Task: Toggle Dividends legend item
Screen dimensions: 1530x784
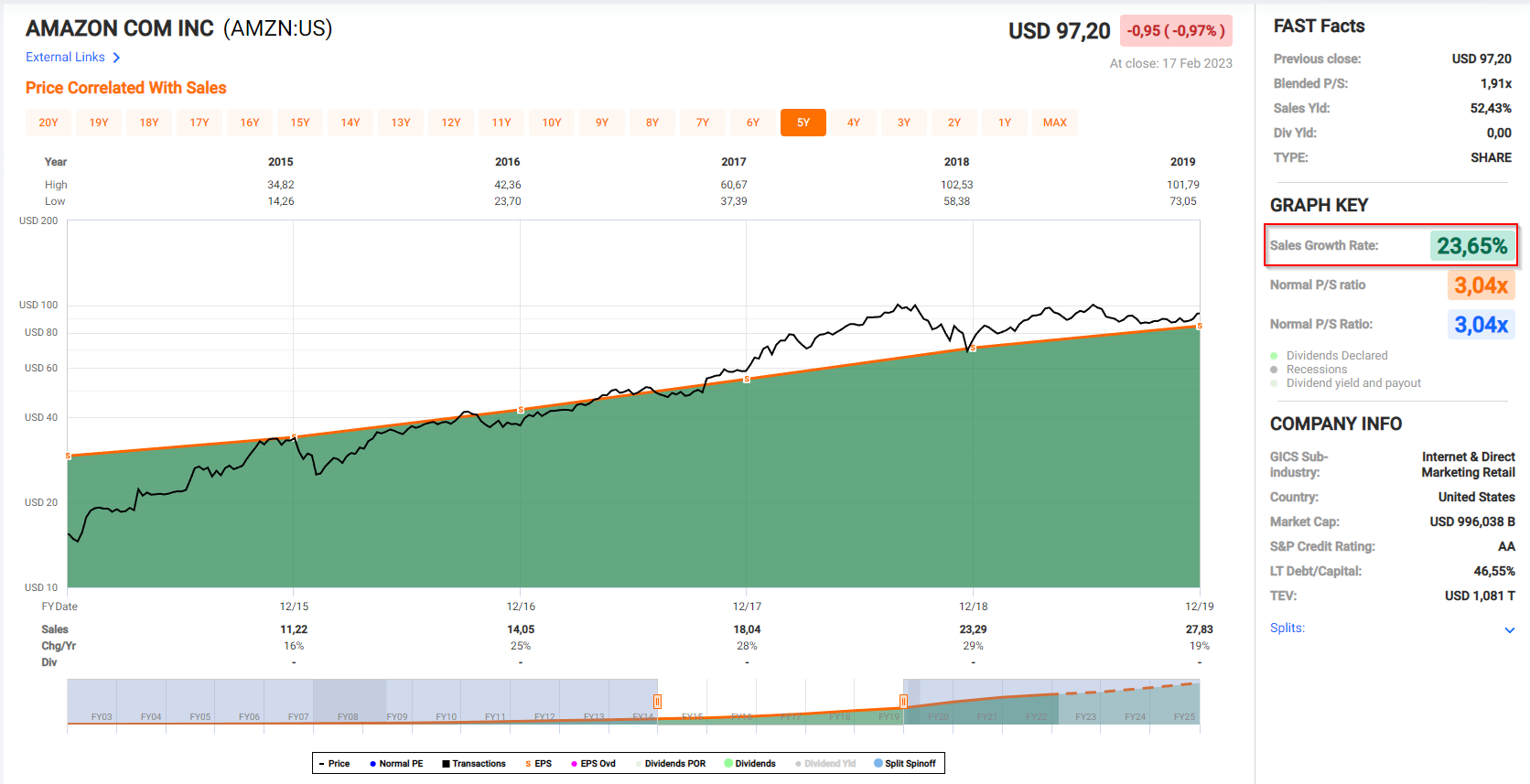Action: pyautogui.click(x=749, y=763)
